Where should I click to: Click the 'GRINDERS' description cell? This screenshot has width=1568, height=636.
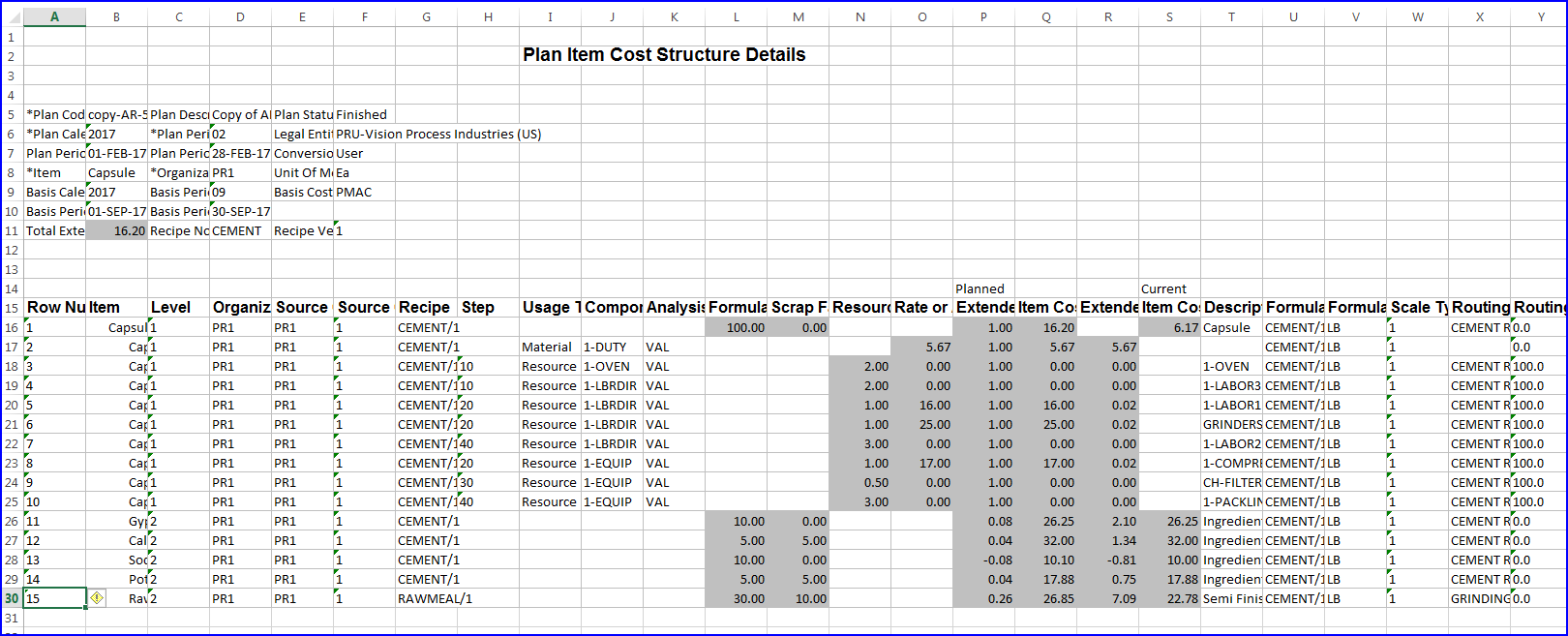pos(1231,424)
